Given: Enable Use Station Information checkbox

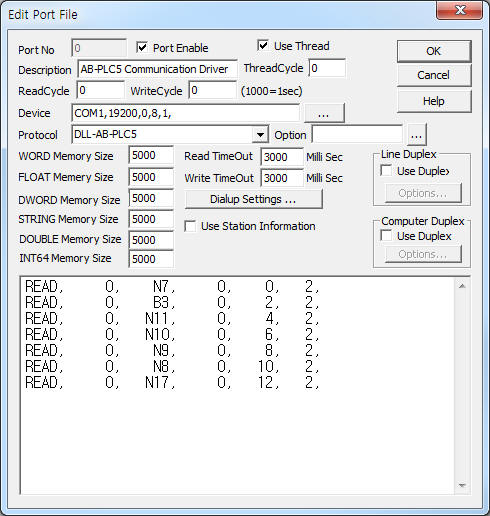Looking at the screenshot, I should click(190, 226).
